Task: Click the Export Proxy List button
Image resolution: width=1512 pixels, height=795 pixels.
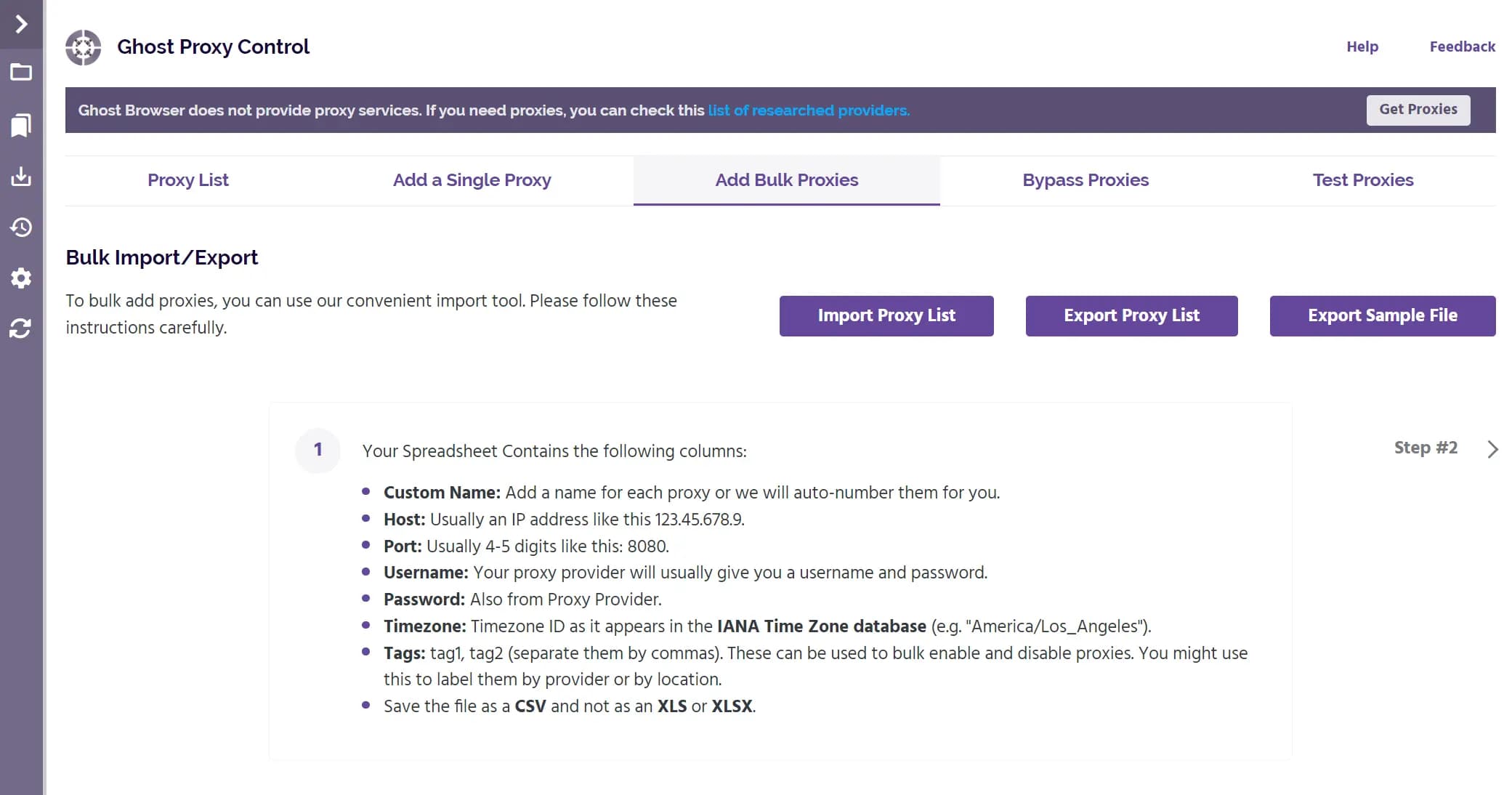Action: [x=1131, y=315]
